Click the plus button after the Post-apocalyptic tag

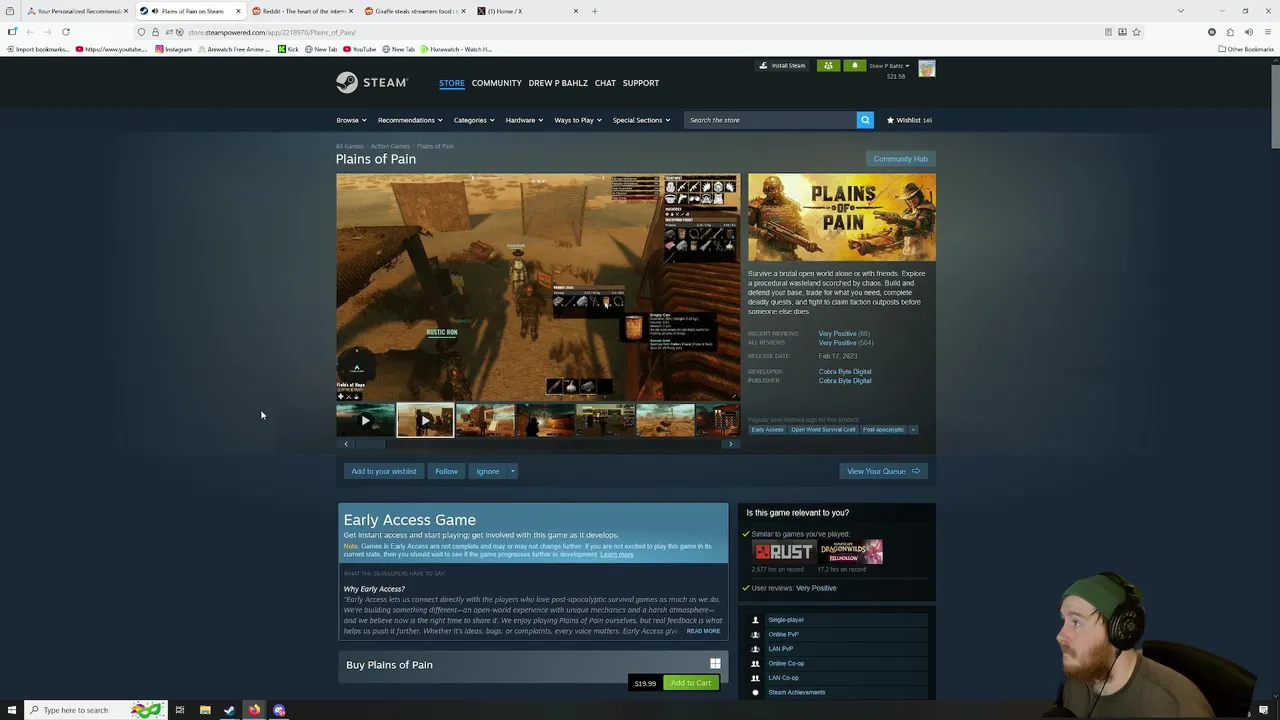913,430
